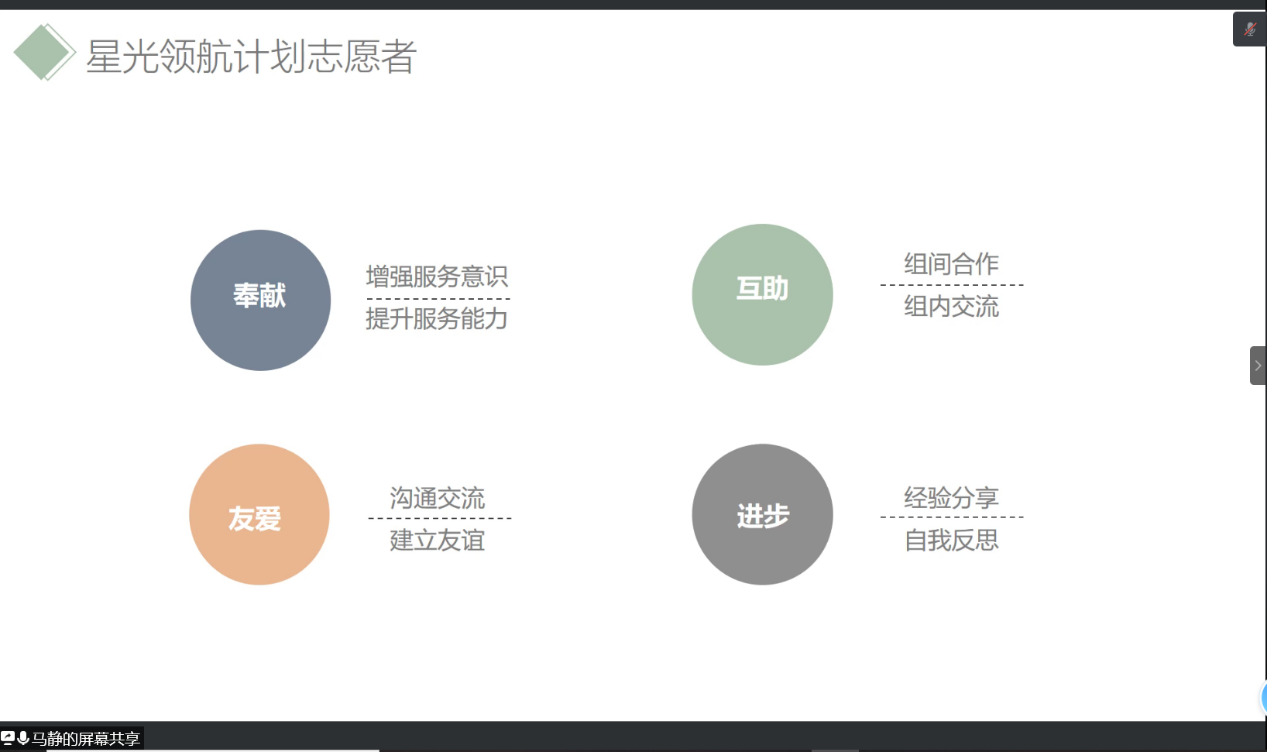The height and width of the screenshot is (752, 1267).
Task: Click the text 自我反思
Action: click(951, 541)
